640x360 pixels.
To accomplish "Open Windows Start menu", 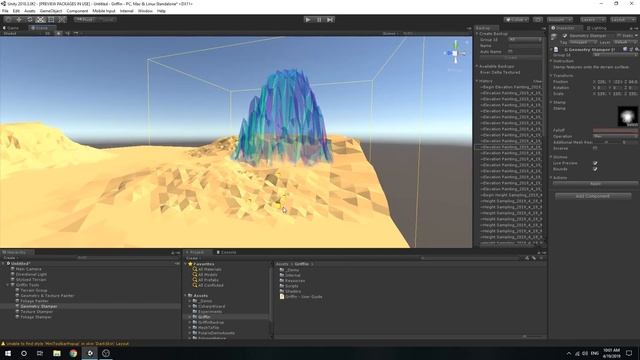I will point(8,353).
